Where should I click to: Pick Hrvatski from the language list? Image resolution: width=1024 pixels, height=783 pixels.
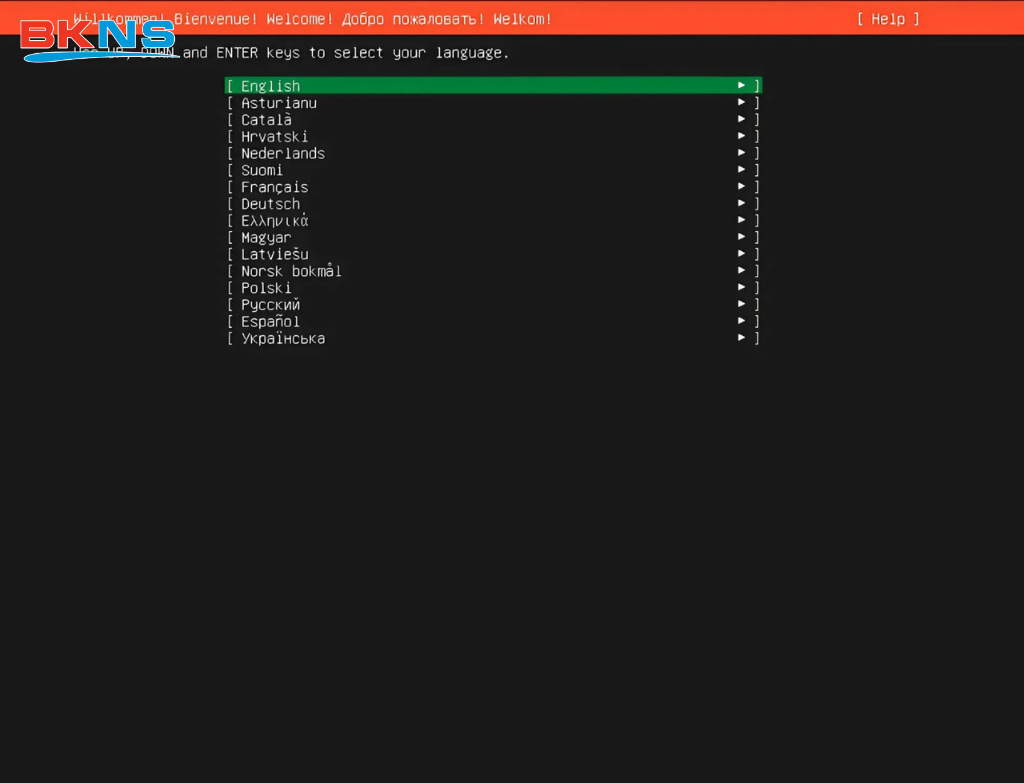point(274,137)
